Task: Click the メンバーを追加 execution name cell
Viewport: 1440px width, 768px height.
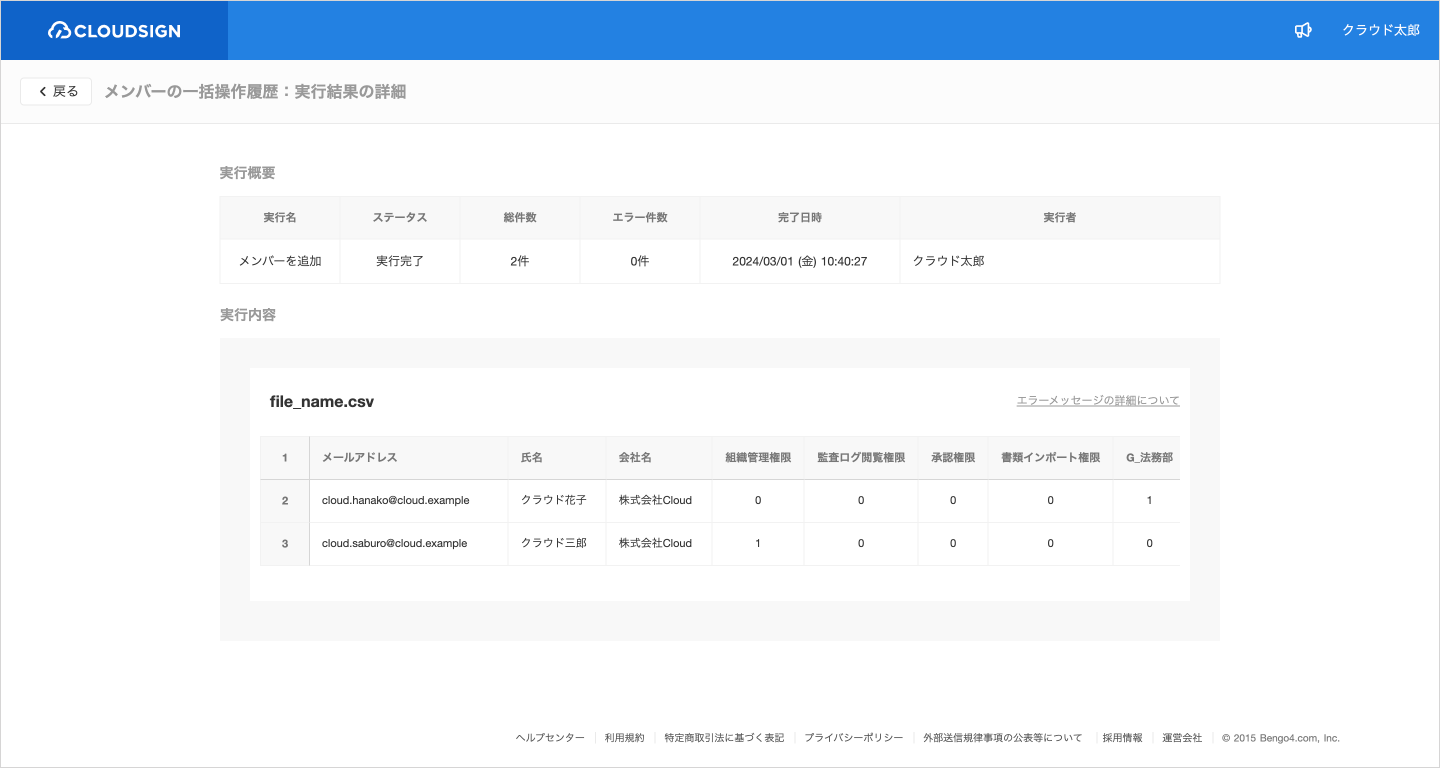Action: pyautogui.click(x=280, y=261)
